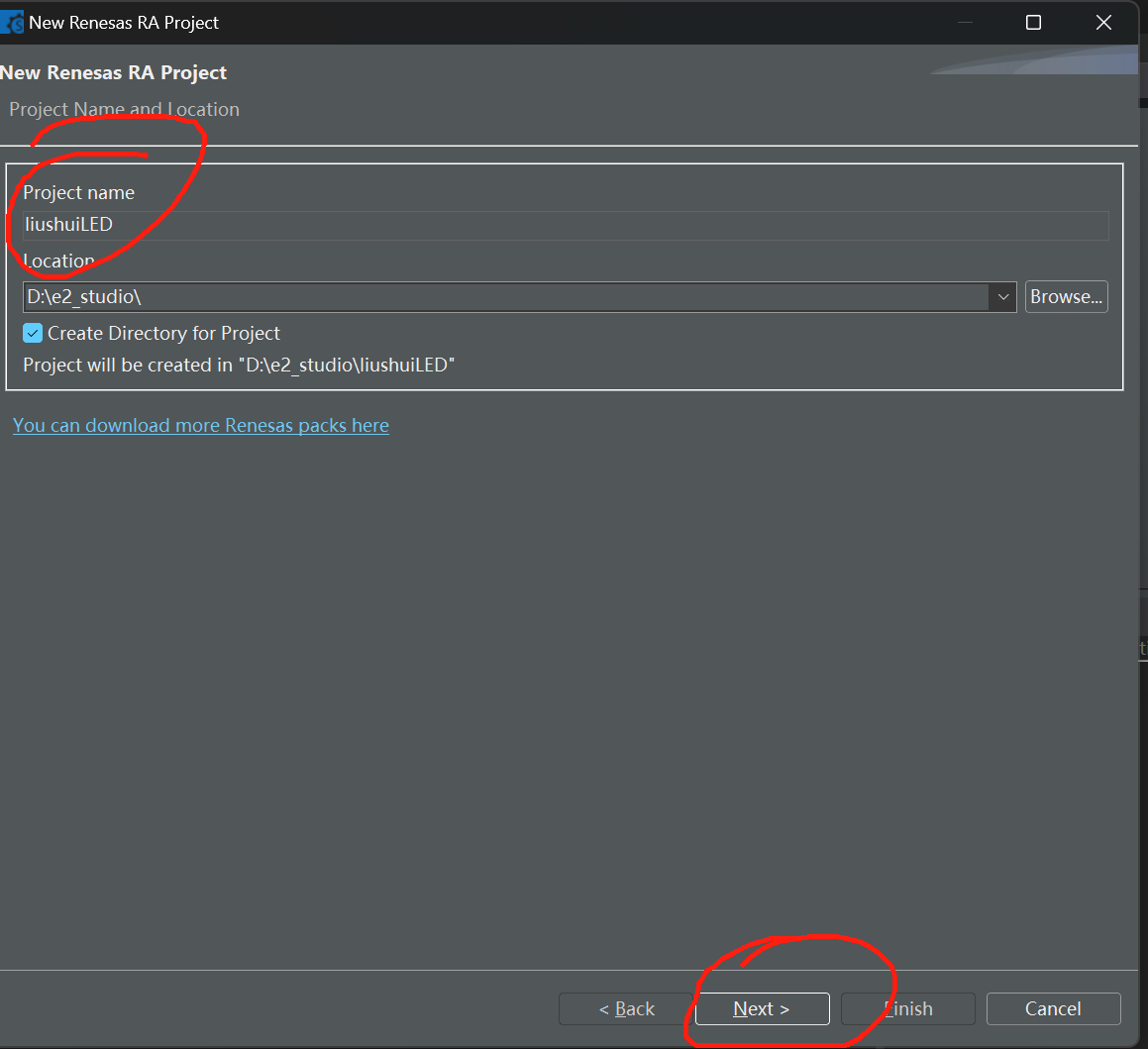
Task: Cancel the new project wizard
Action: point(1053,1008)
